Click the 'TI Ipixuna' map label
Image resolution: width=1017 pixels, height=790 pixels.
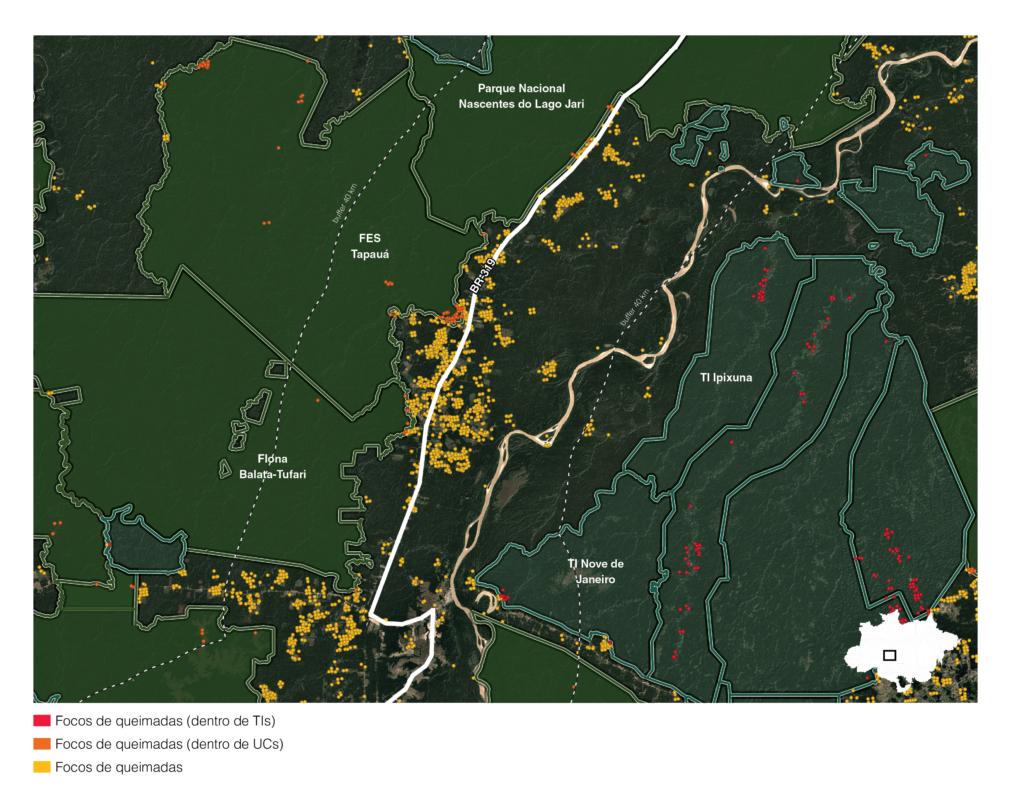click(725, 379)
